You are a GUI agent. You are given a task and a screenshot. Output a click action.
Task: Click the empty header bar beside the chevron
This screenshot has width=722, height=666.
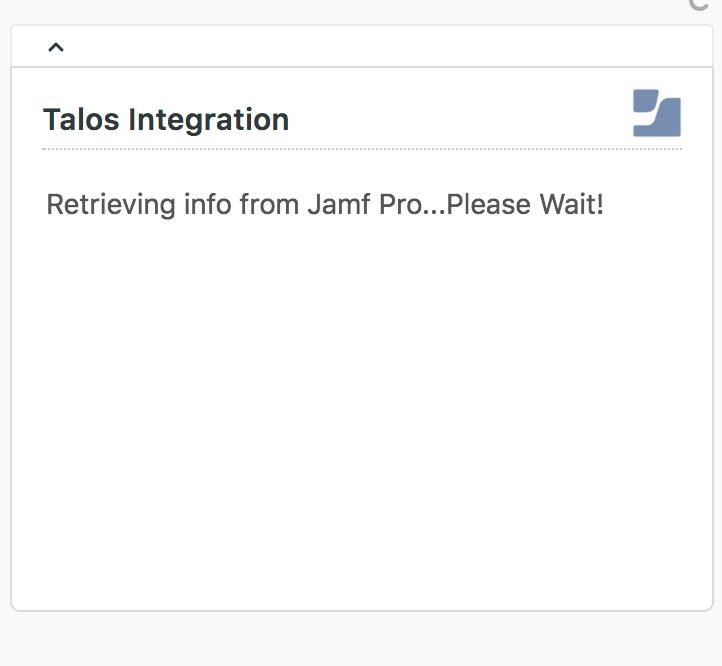pyautogui.click(x=387, y=47)
